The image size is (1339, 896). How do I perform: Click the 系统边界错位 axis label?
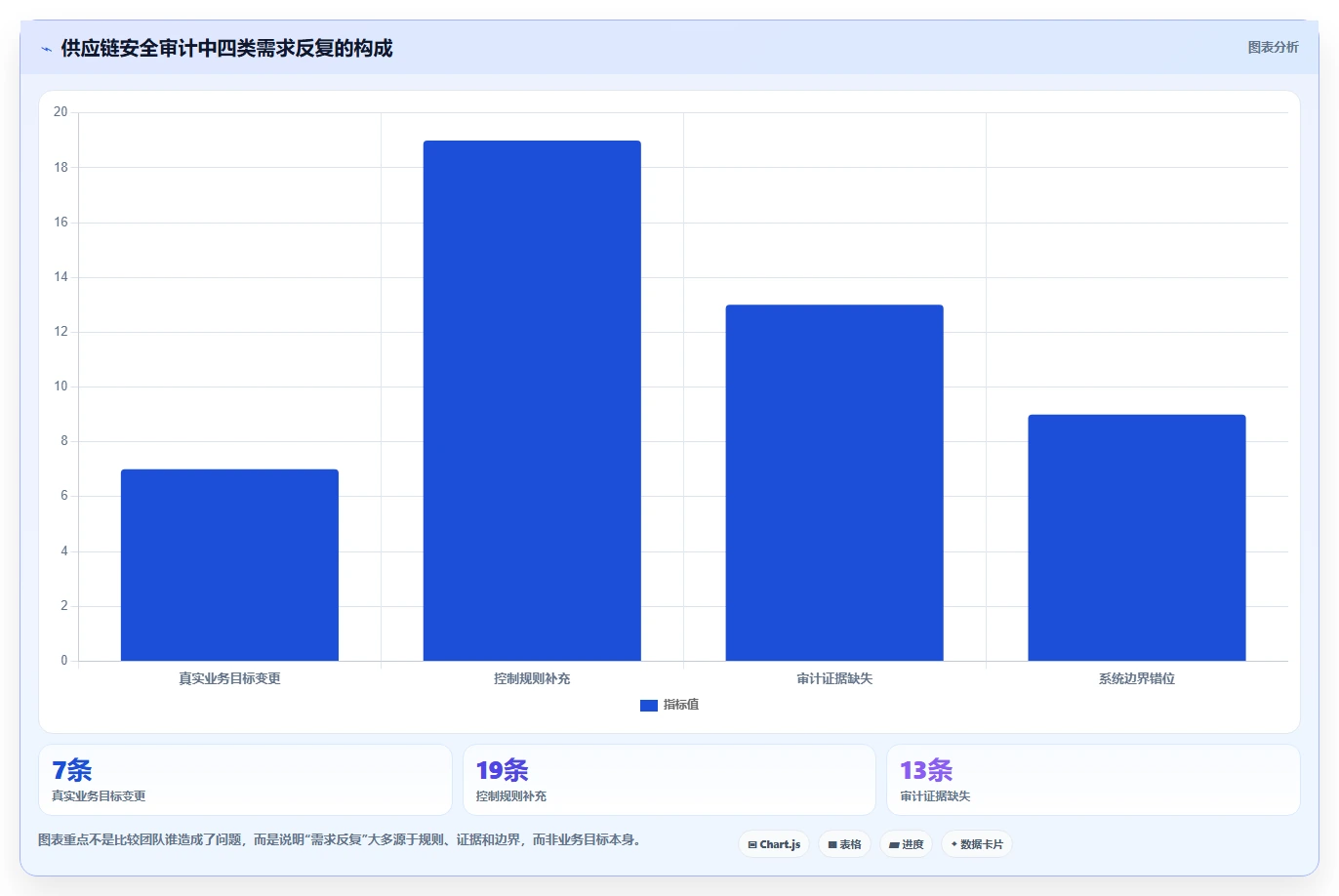click(x=1137, y=678)
